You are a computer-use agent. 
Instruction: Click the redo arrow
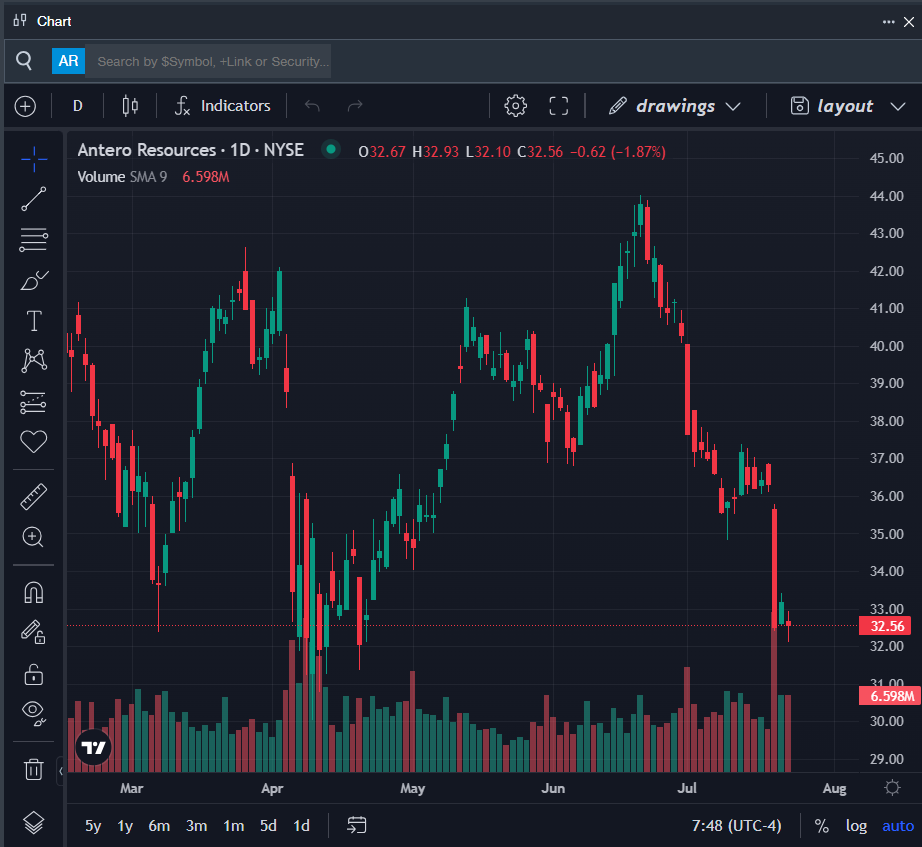355,106
